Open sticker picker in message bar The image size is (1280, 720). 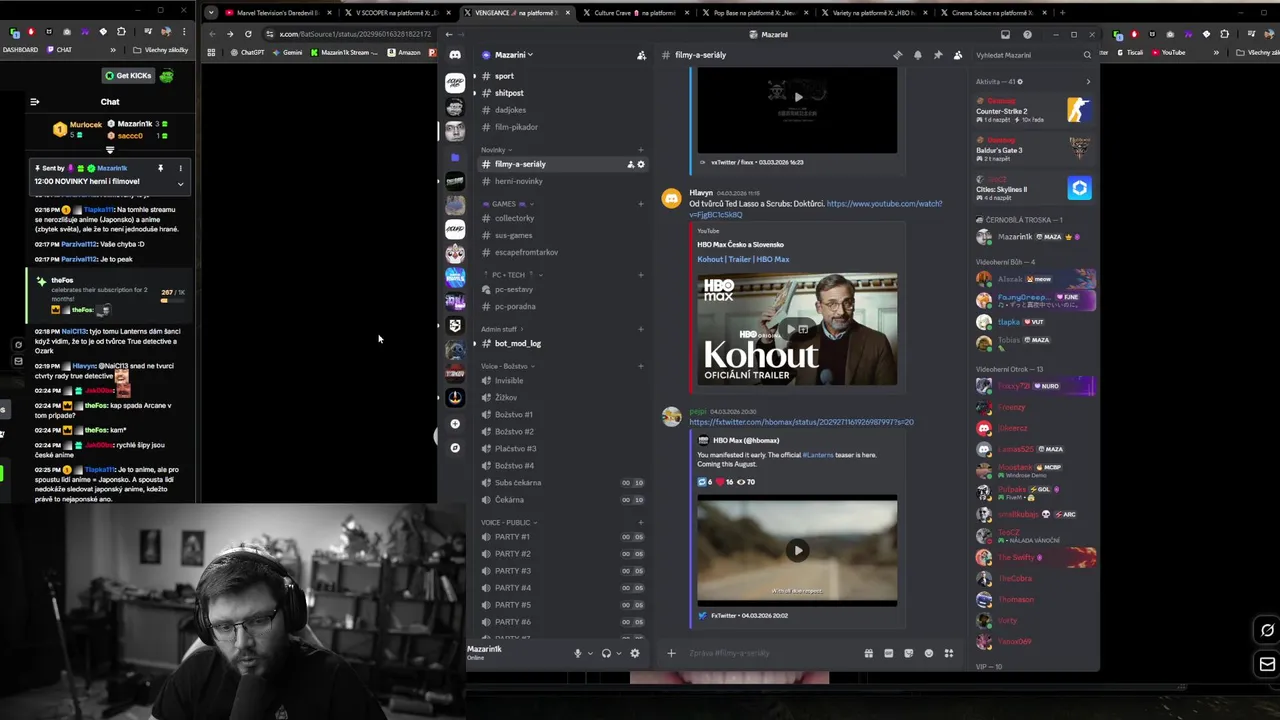[908, 653]
